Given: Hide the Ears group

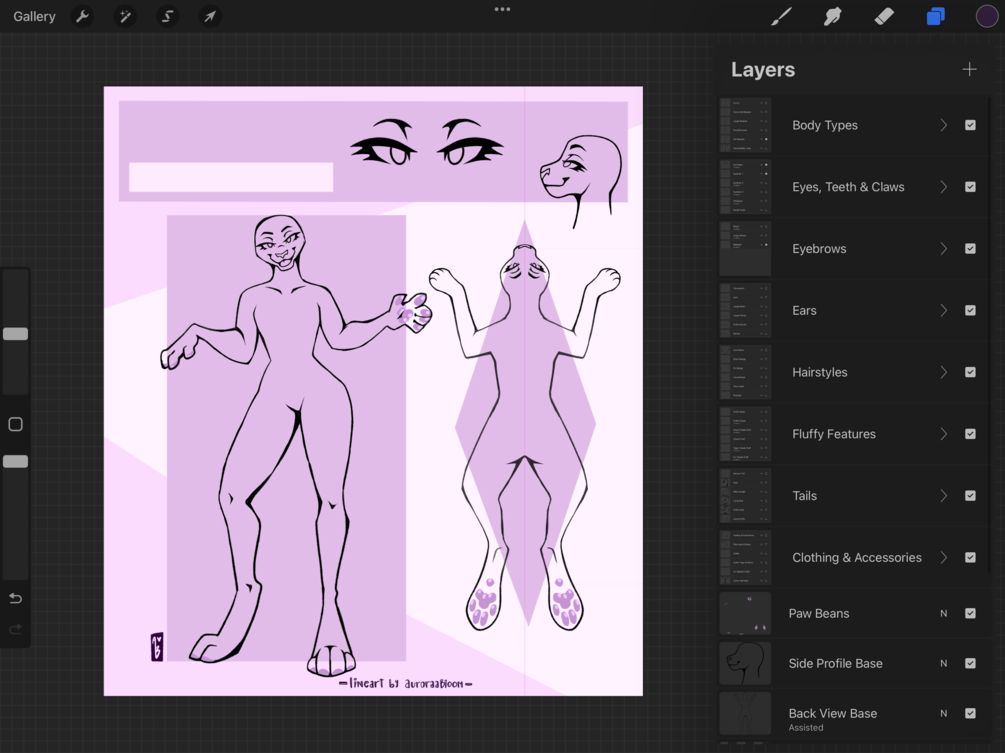Looking at the screenshot, I should pos(970,310).
